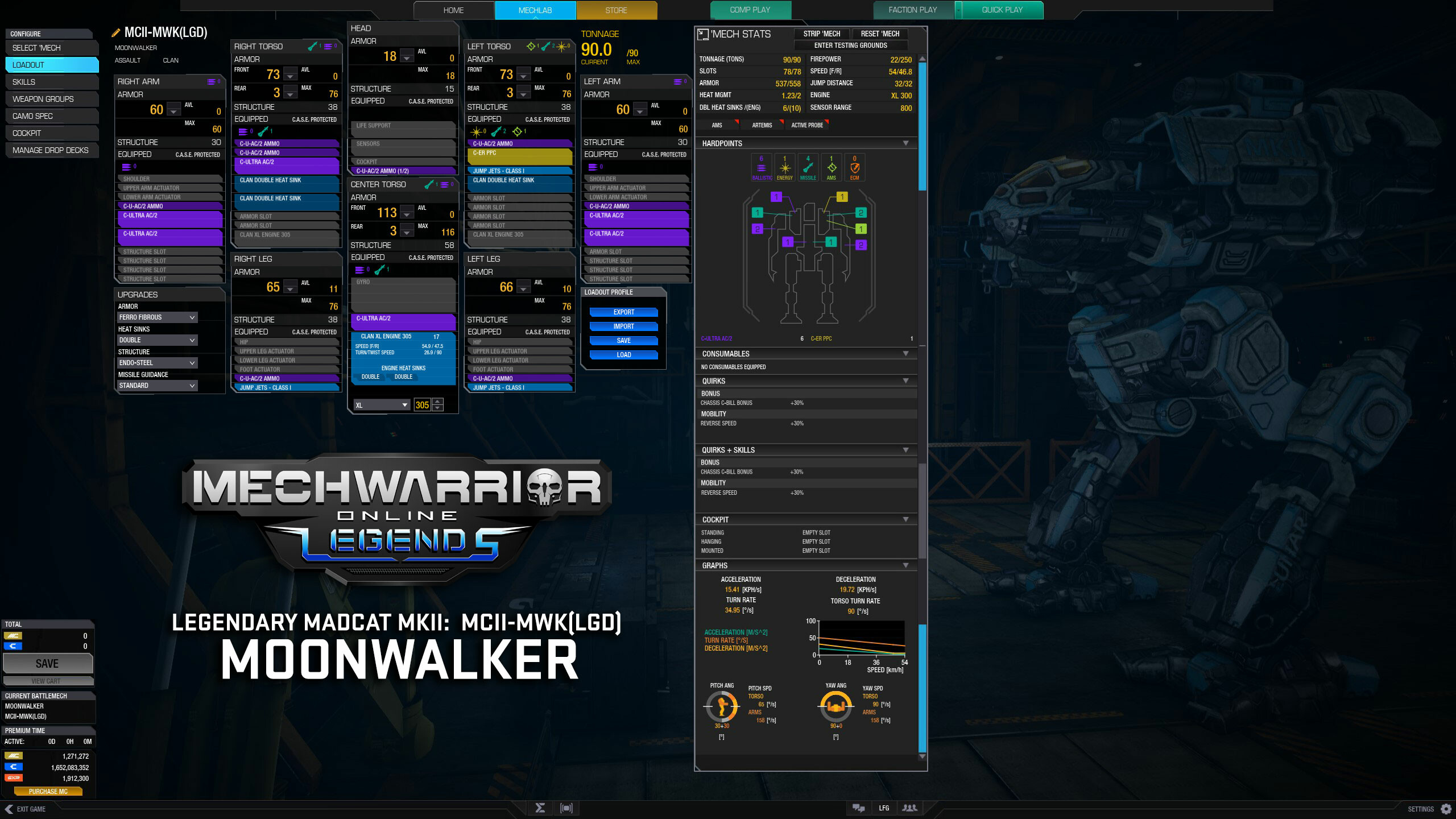Open Settings via the gear icon

tap(1445, 808)
